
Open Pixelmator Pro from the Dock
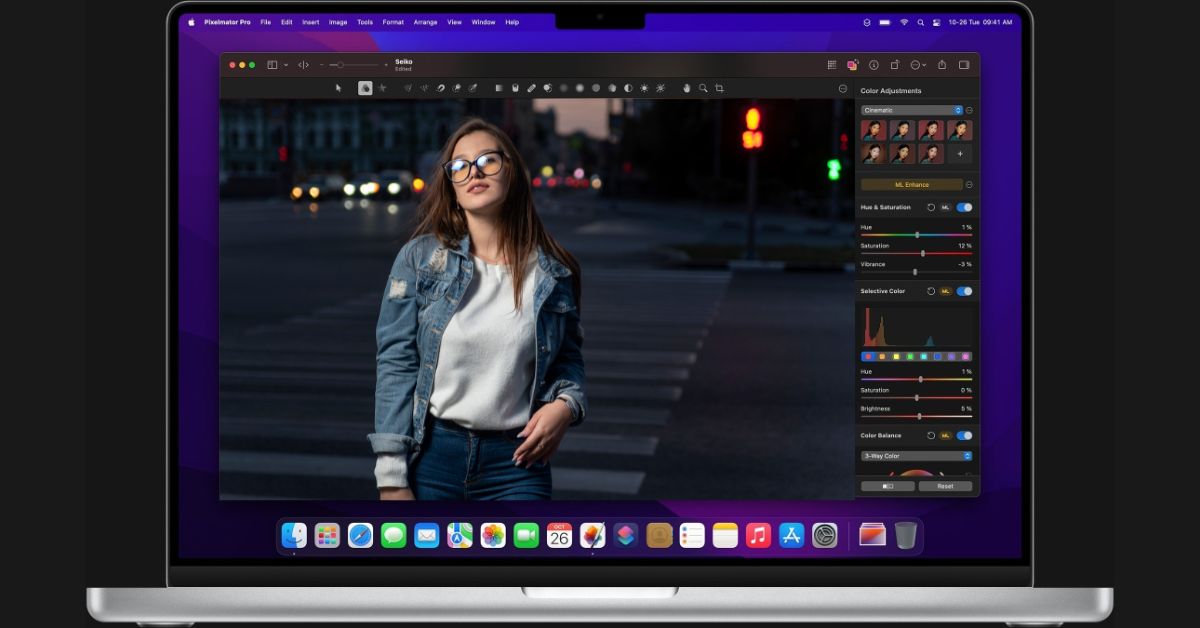[x=593, y=536]
